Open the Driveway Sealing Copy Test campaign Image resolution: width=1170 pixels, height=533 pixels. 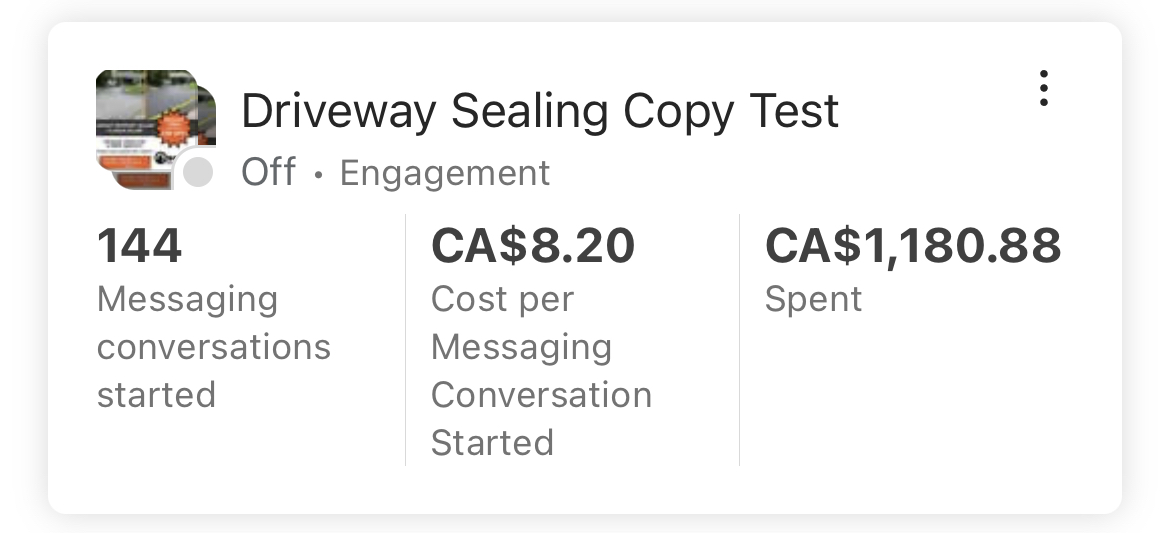[540, 110]
